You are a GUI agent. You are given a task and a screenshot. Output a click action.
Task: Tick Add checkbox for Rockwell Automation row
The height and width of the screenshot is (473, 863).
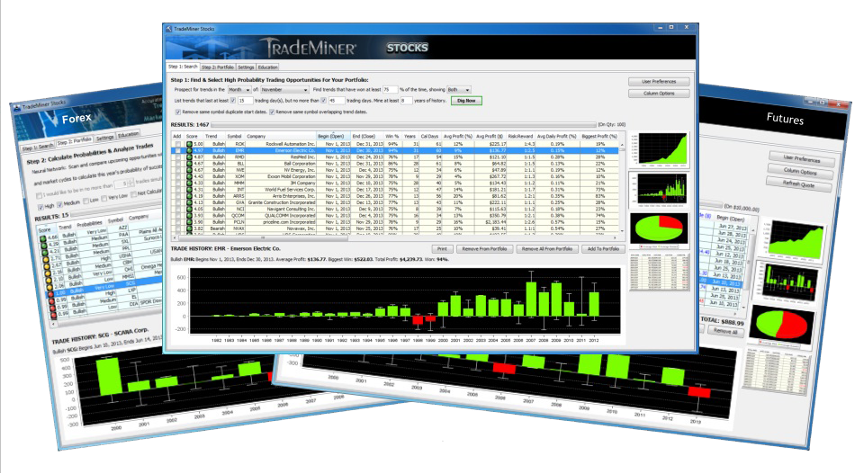(x=178, y=144)
